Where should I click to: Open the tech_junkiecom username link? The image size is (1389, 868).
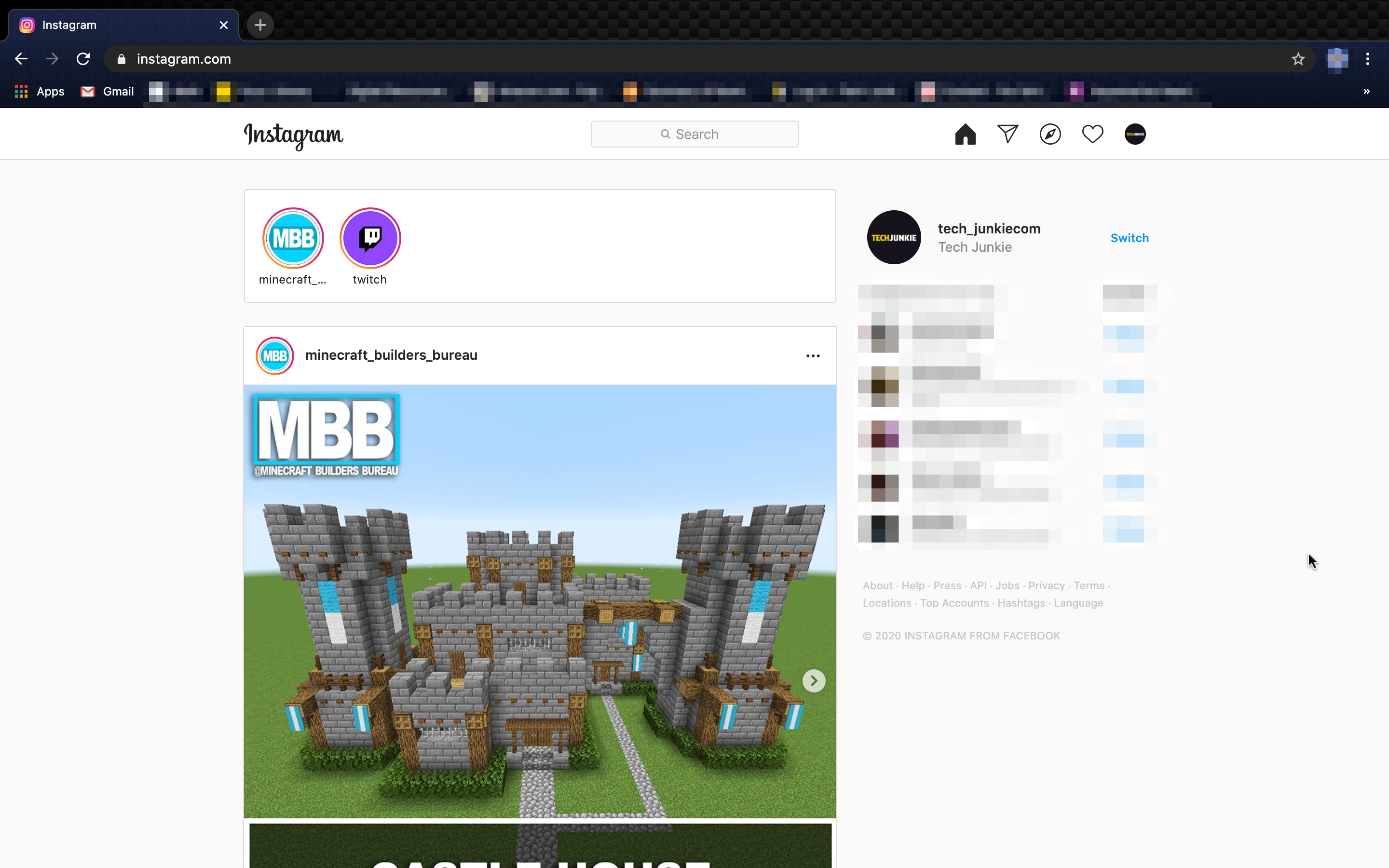point(989,229)
